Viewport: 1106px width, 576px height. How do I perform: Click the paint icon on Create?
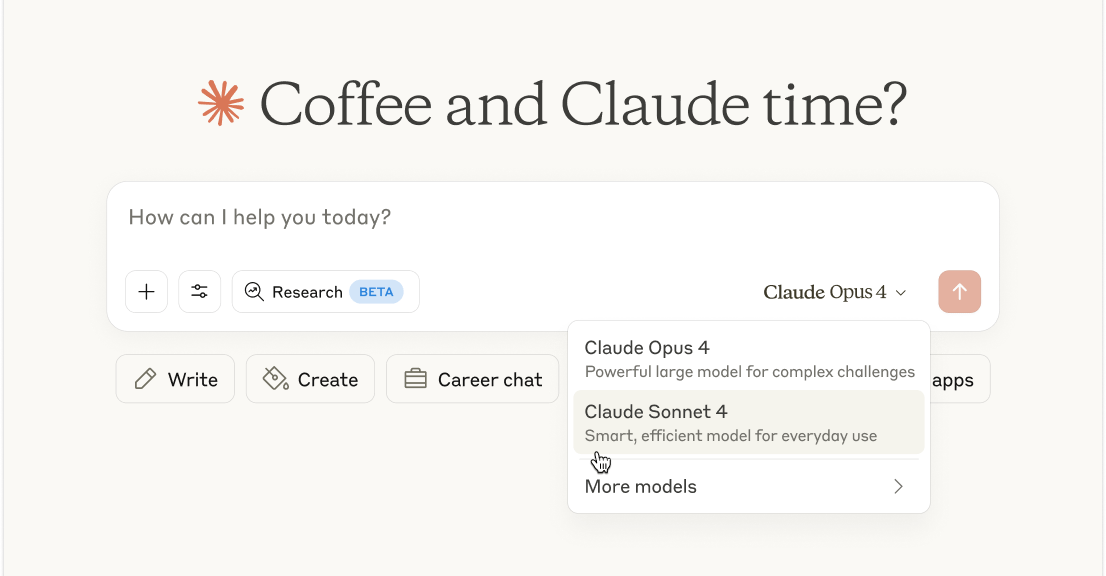275,379
